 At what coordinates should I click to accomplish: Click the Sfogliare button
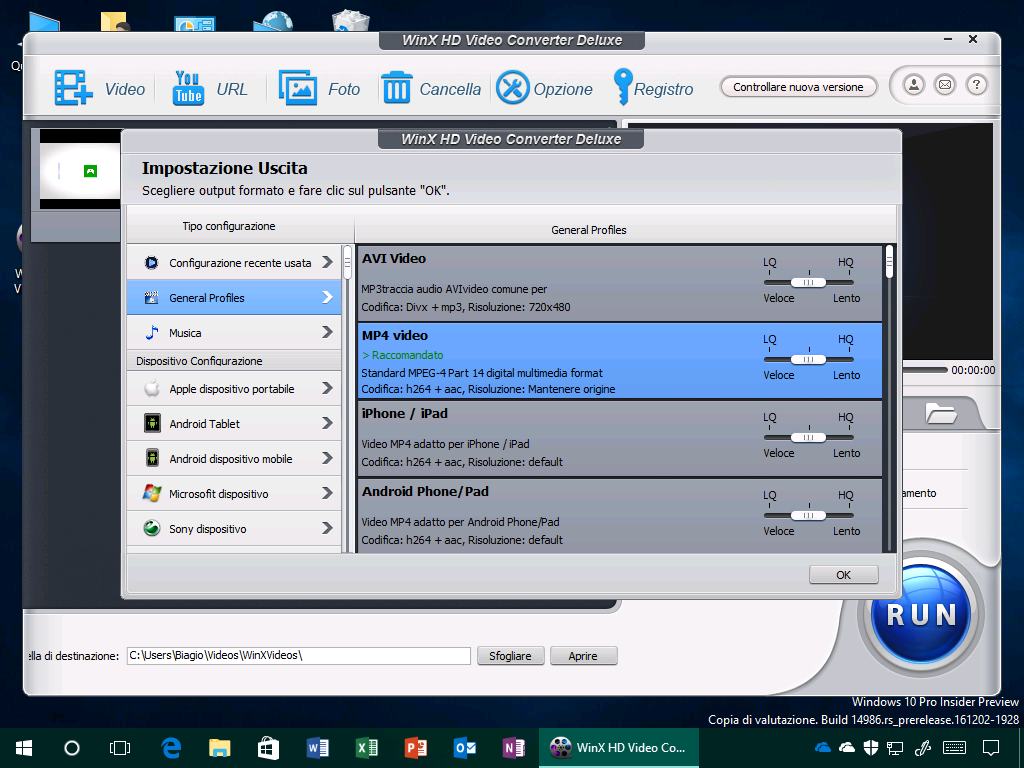(510, 656)
